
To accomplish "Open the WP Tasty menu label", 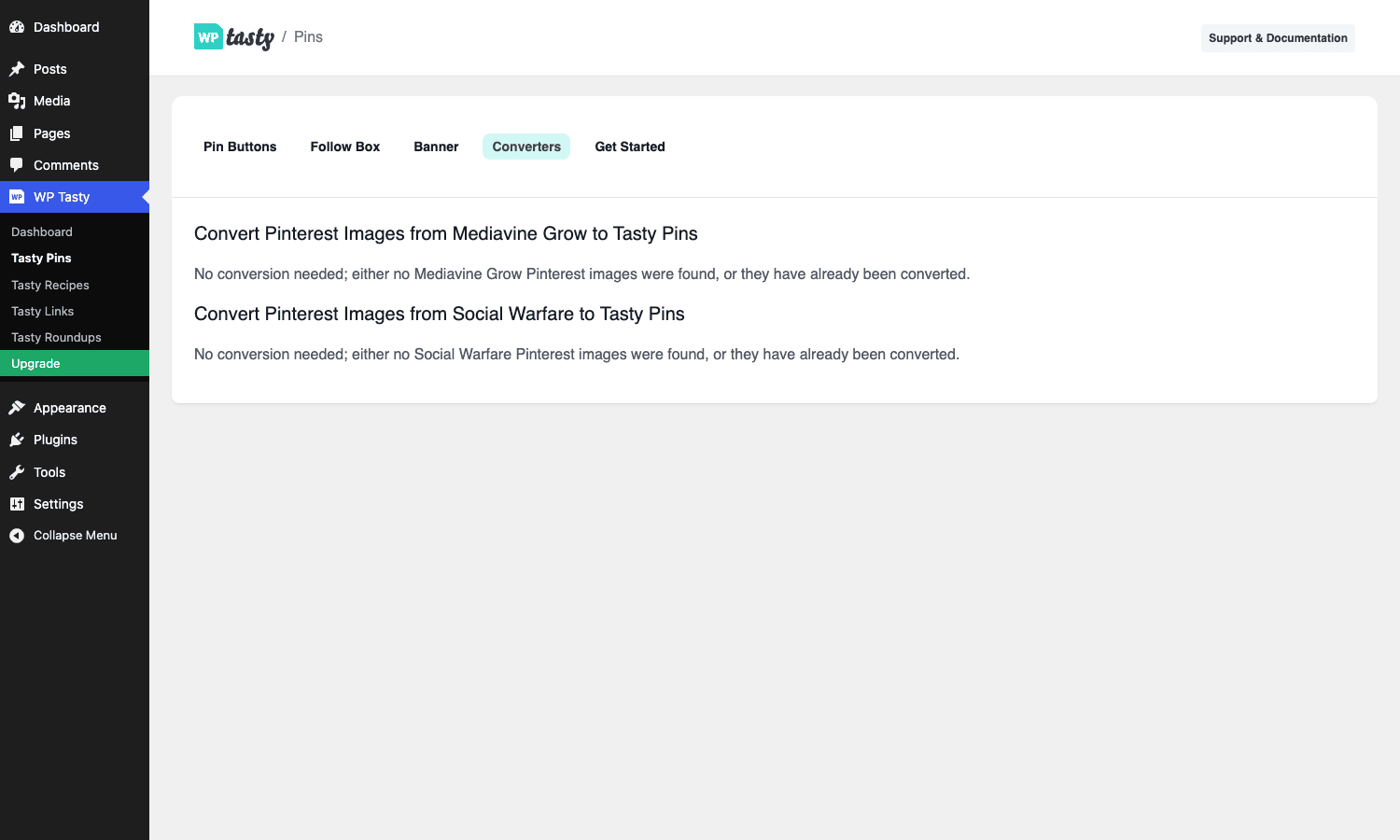I will coord(62,197).
